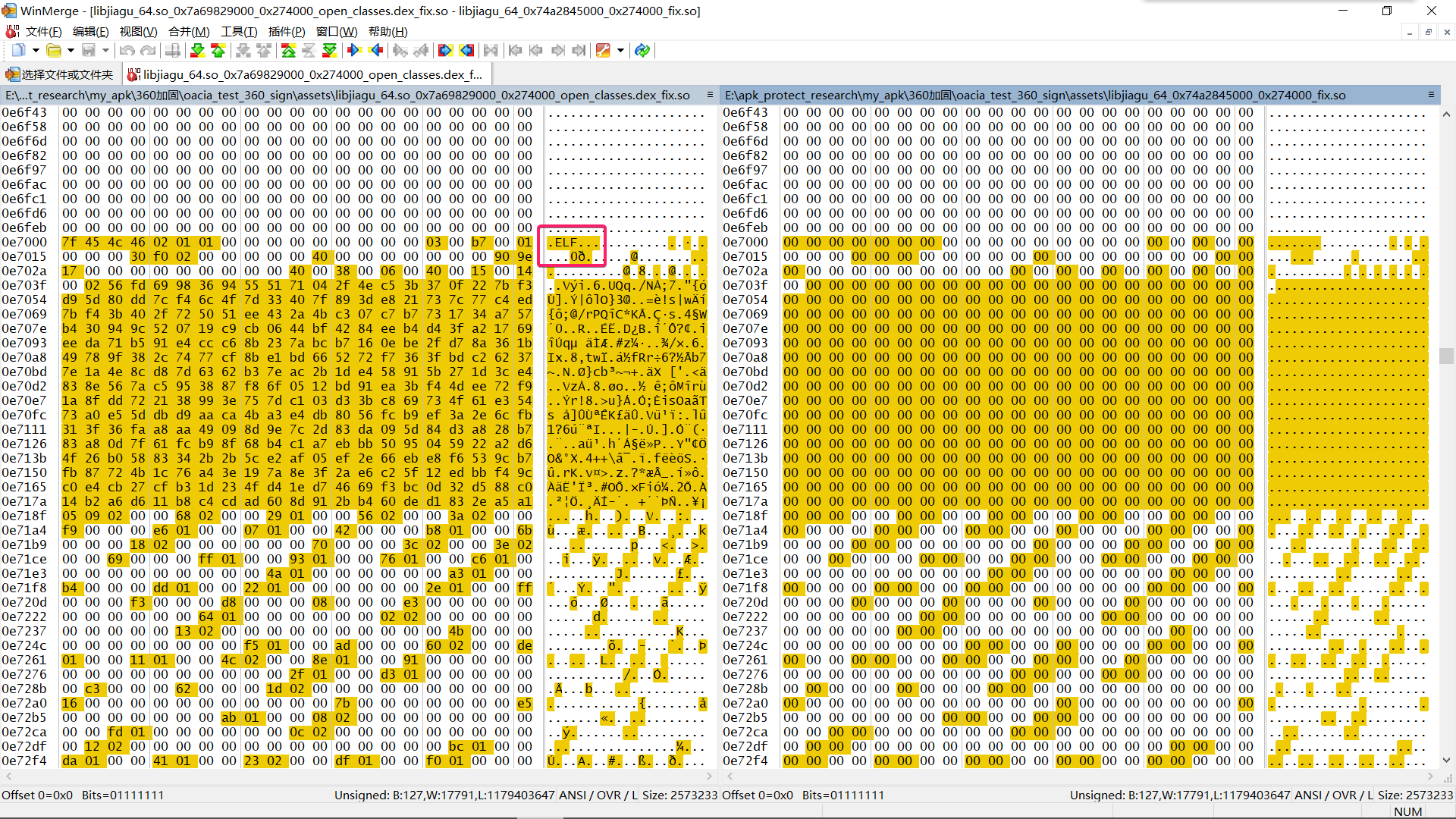Open the 合并(M) menu
This screenshot has height=819, width=1456.
(x=188, y=31)
